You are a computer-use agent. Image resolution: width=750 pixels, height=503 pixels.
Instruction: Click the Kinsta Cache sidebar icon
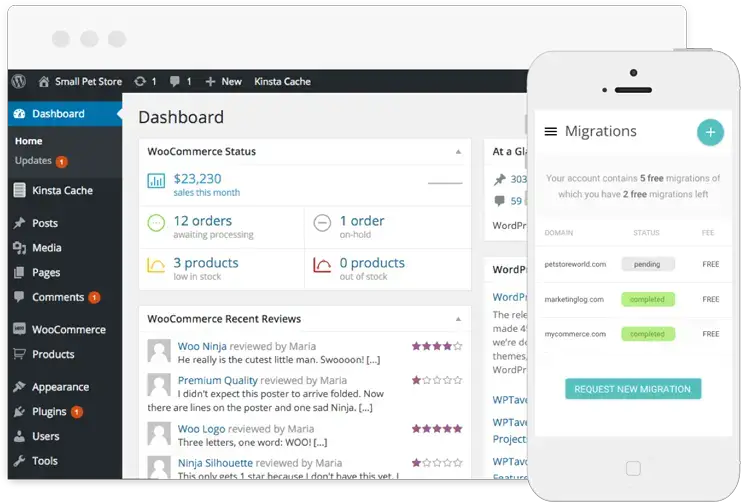click(20, 190)
